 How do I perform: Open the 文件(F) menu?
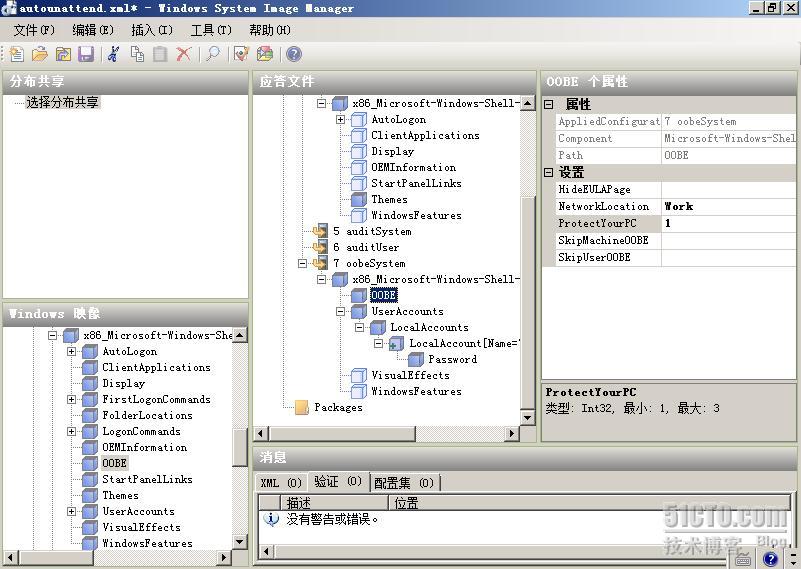34,30
